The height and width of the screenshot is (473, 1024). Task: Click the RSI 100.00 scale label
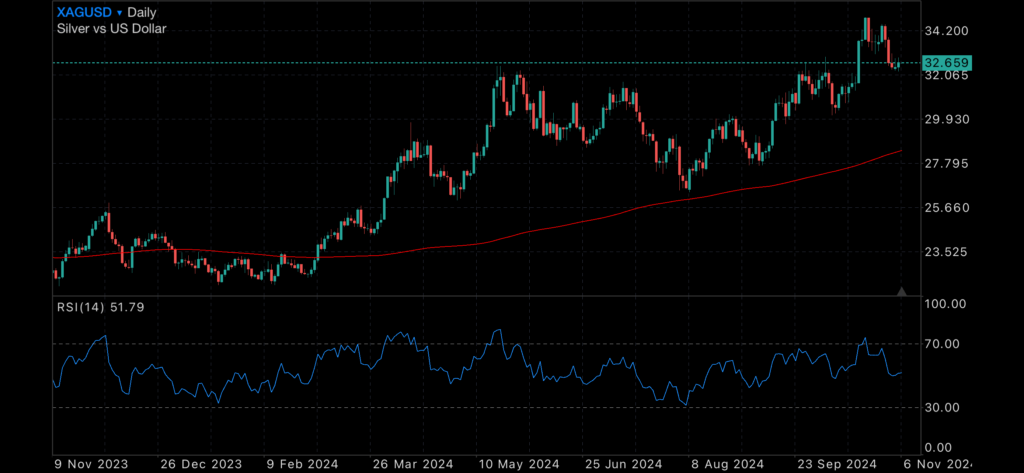point(946,304)
